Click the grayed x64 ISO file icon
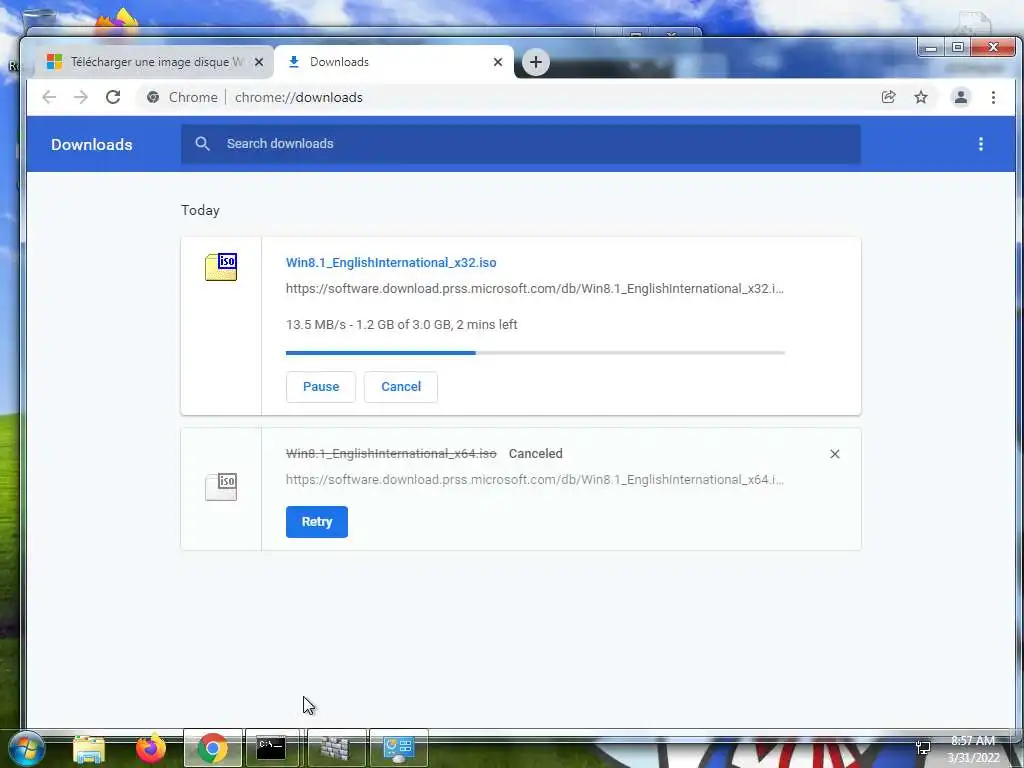The height and width of the screenshot is (768, 1024). (221, 487)
